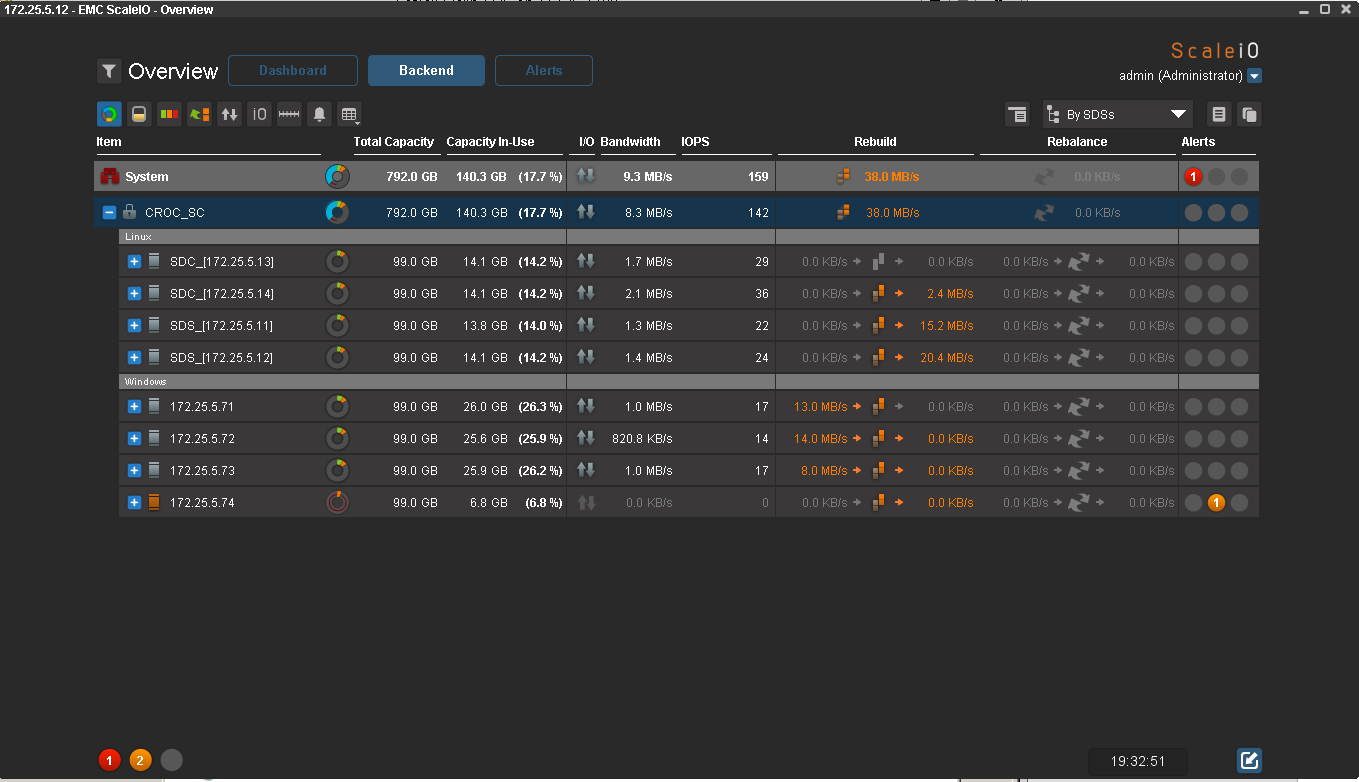
Task: Open the table columns layout dropdown icon
Action: click(349, 114)
